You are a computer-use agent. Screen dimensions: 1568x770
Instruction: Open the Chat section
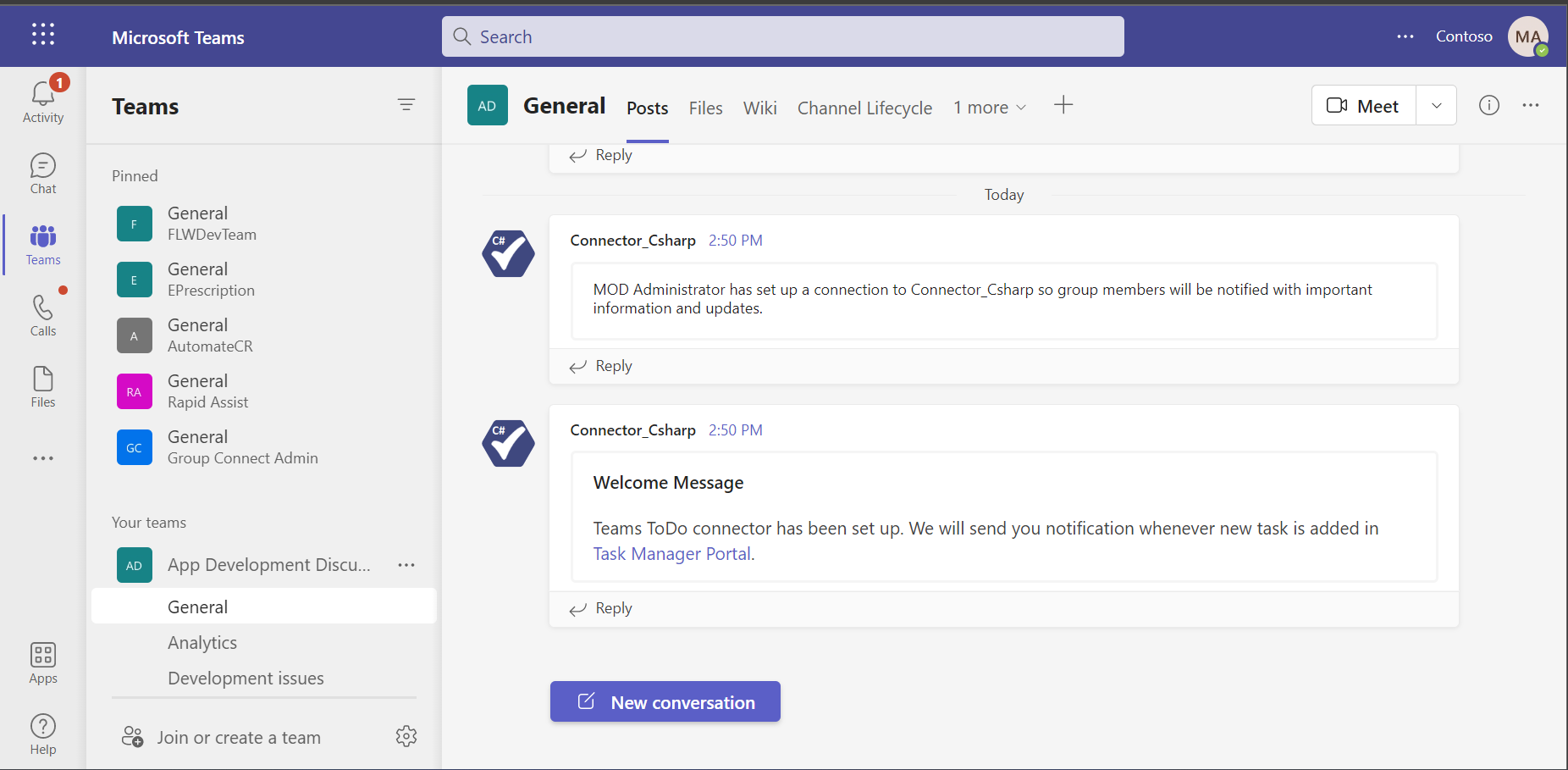pos(43,174)
